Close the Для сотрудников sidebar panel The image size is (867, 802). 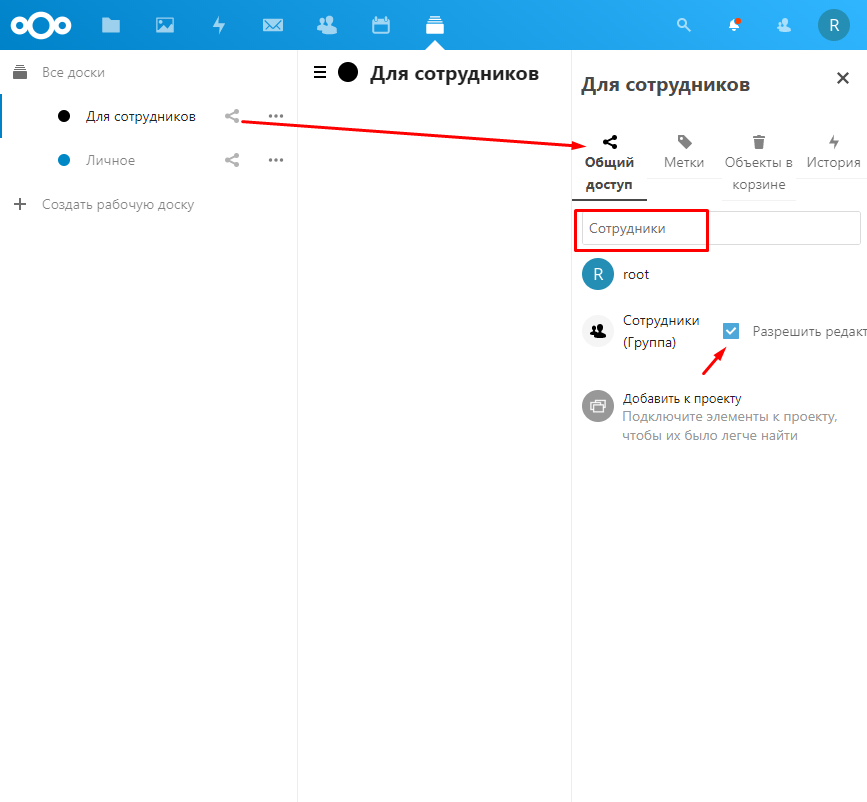[x=843, y=78]
